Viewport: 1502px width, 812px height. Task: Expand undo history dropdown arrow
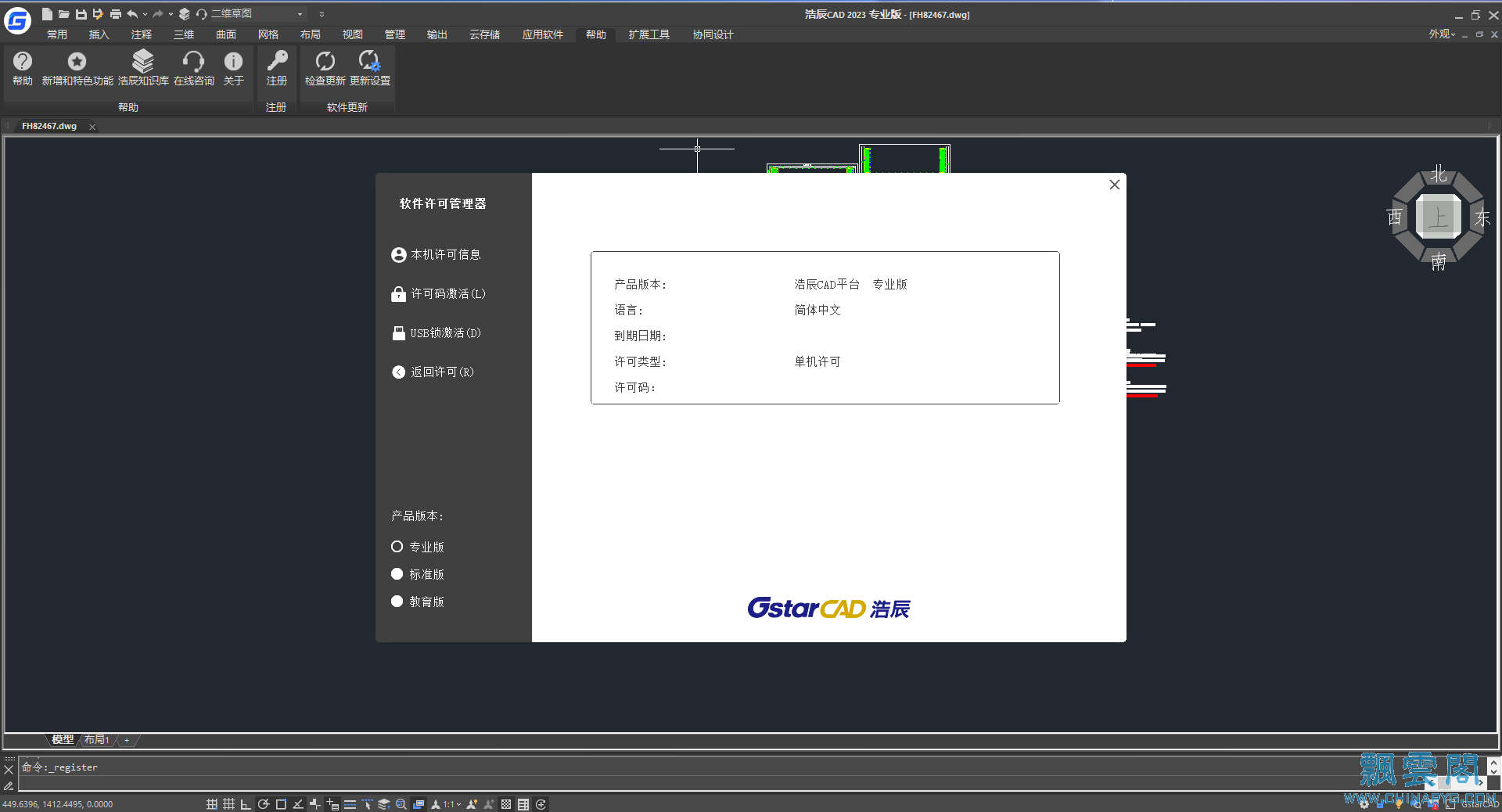[145, 14]
